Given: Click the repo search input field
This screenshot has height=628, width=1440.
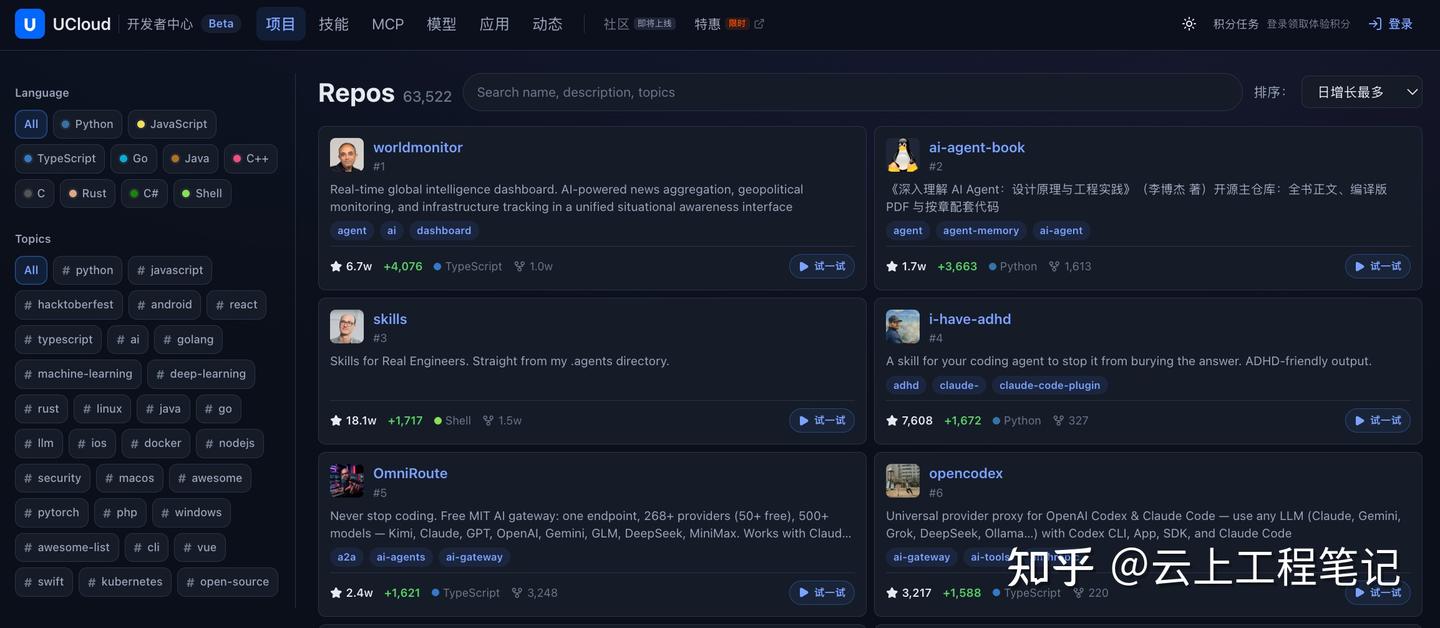Looking at the screenshot, I should click(852, 92).
